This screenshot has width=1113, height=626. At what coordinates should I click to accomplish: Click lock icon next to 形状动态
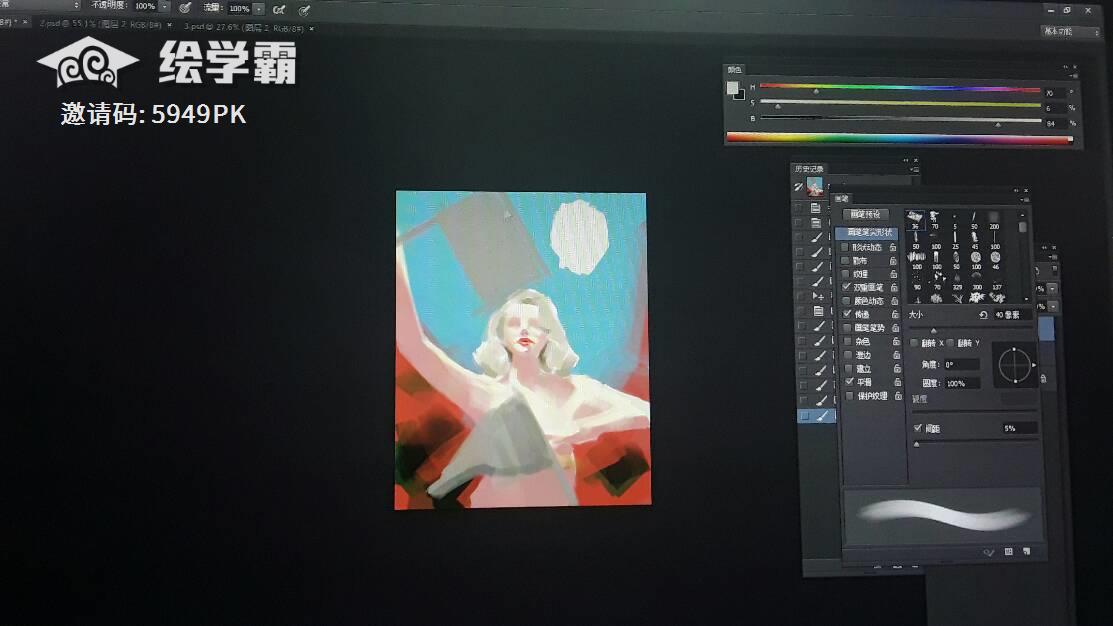click(x=894, y=247)
